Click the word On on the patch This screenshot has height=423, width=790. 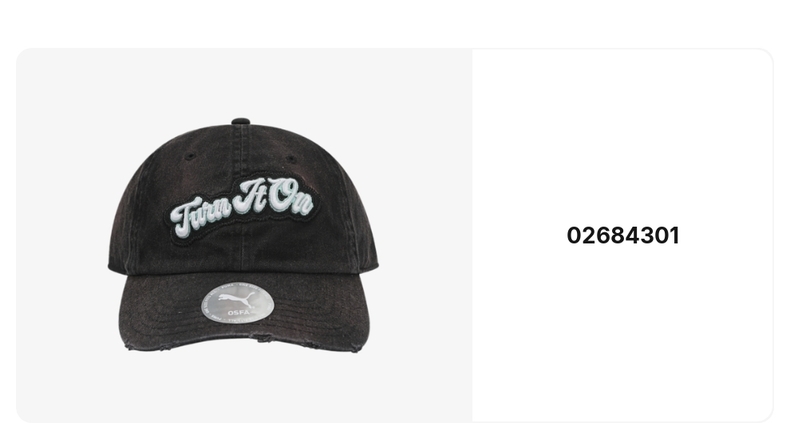(291, 198)
